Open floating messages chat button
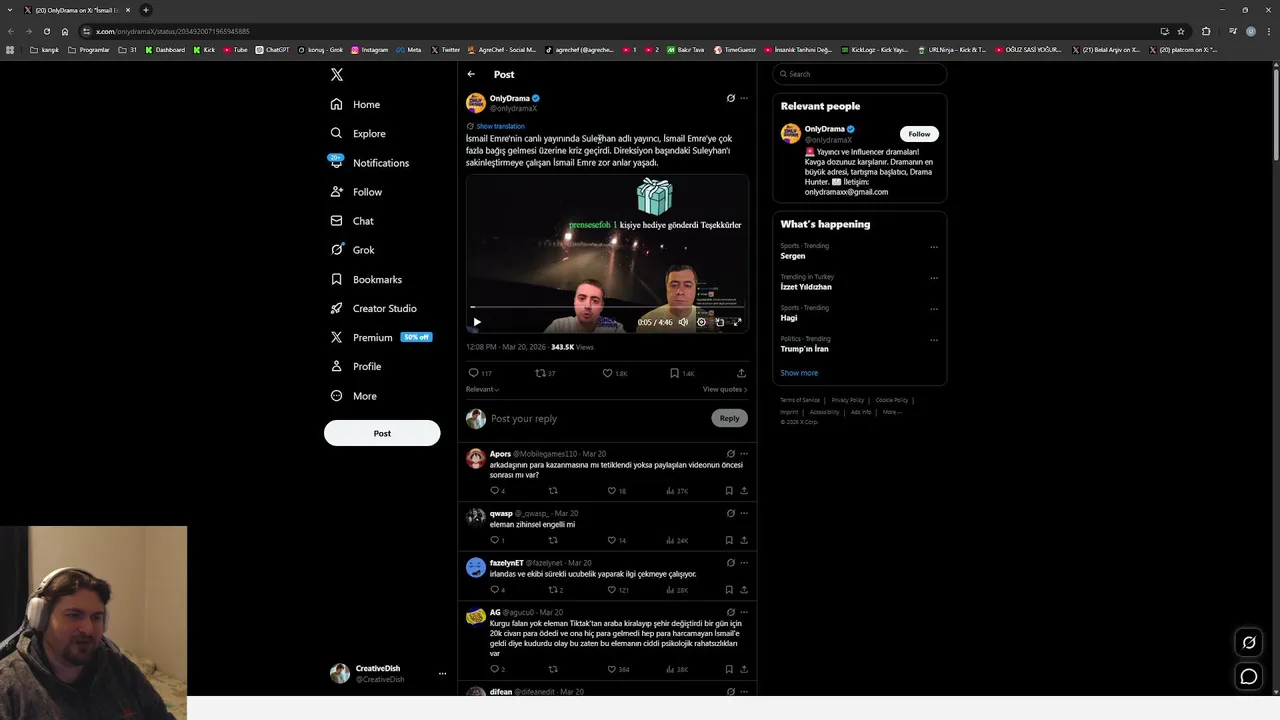This screenshot has width=1280, height=720. [x=1249, y=677]
